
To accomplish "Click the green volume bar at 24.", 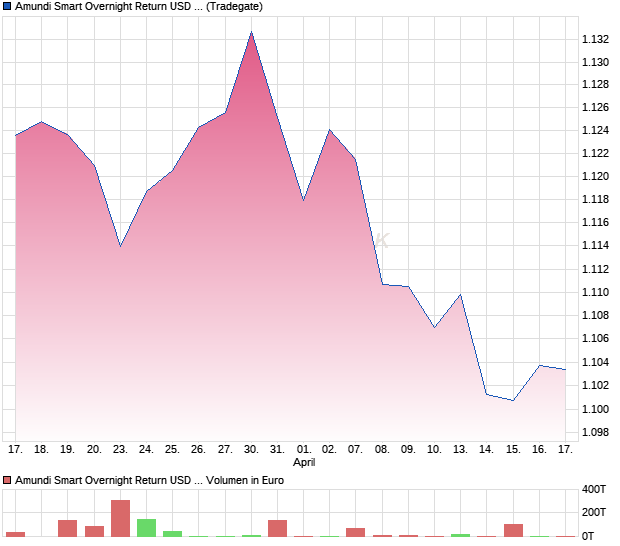I will (x=146, y=528).
